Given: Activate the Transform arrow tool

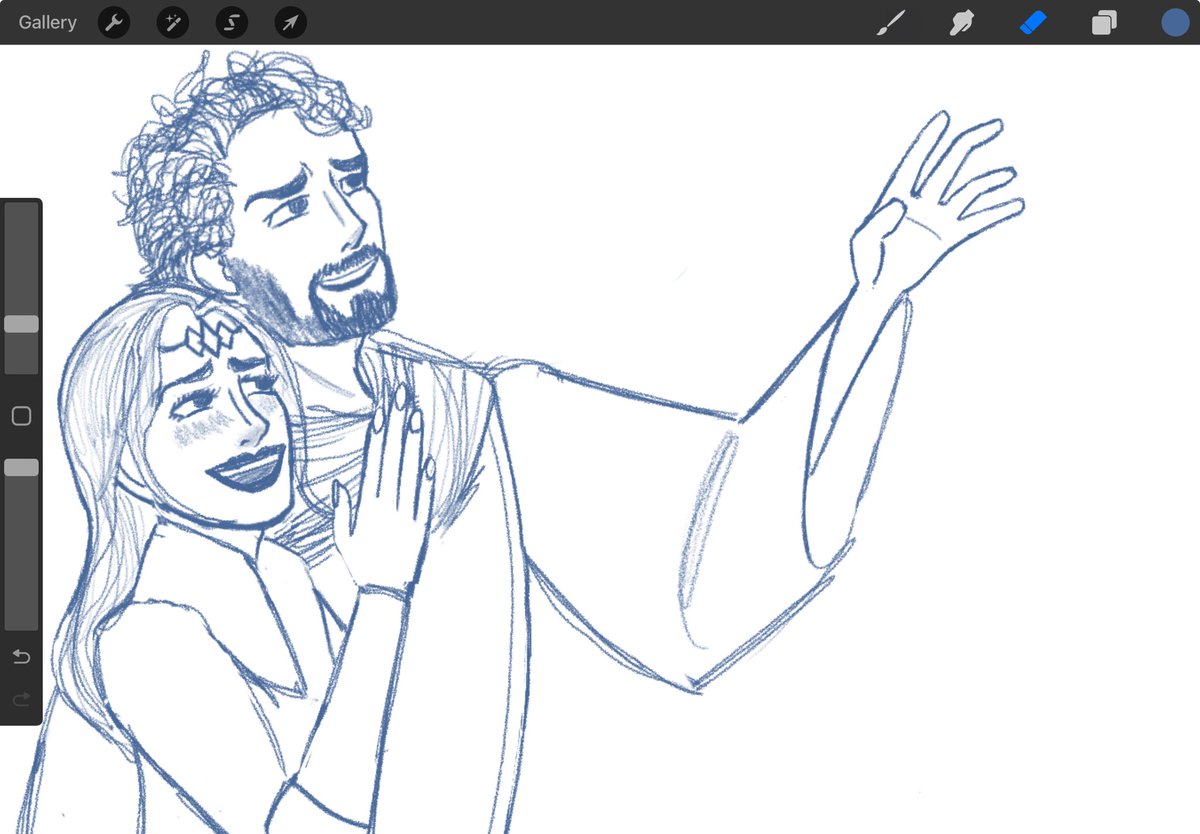Looking at the screenshot, I should pos(289,22).
